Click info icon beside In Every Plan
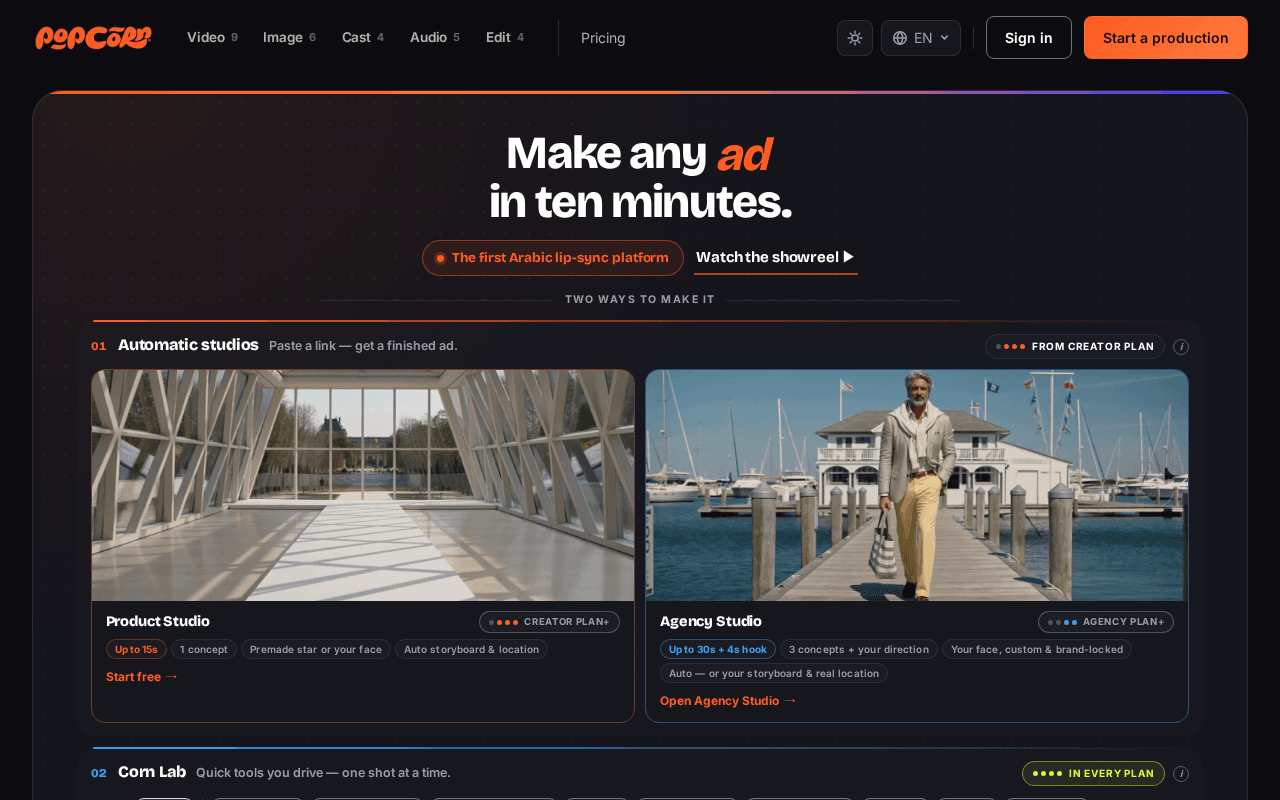Image resolution: width=1280 pixels, height=800 pixels. pyautogui.click(x=1181, y=774)
